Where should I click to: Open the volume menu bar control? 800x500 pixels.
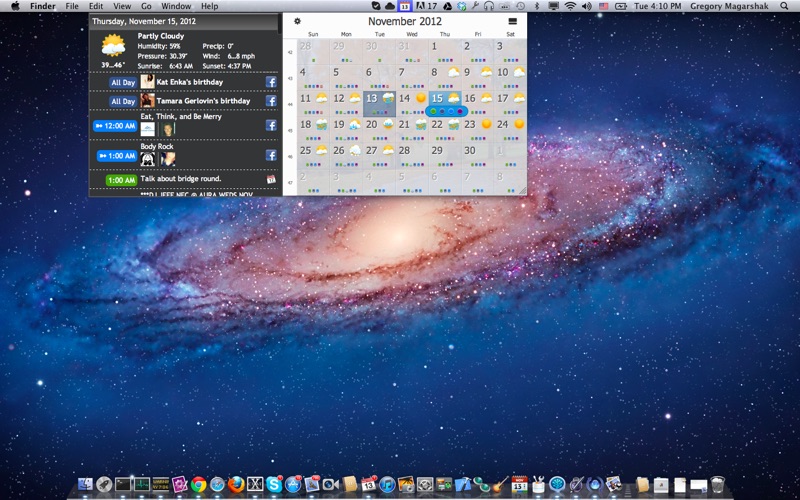pos(586,6)
